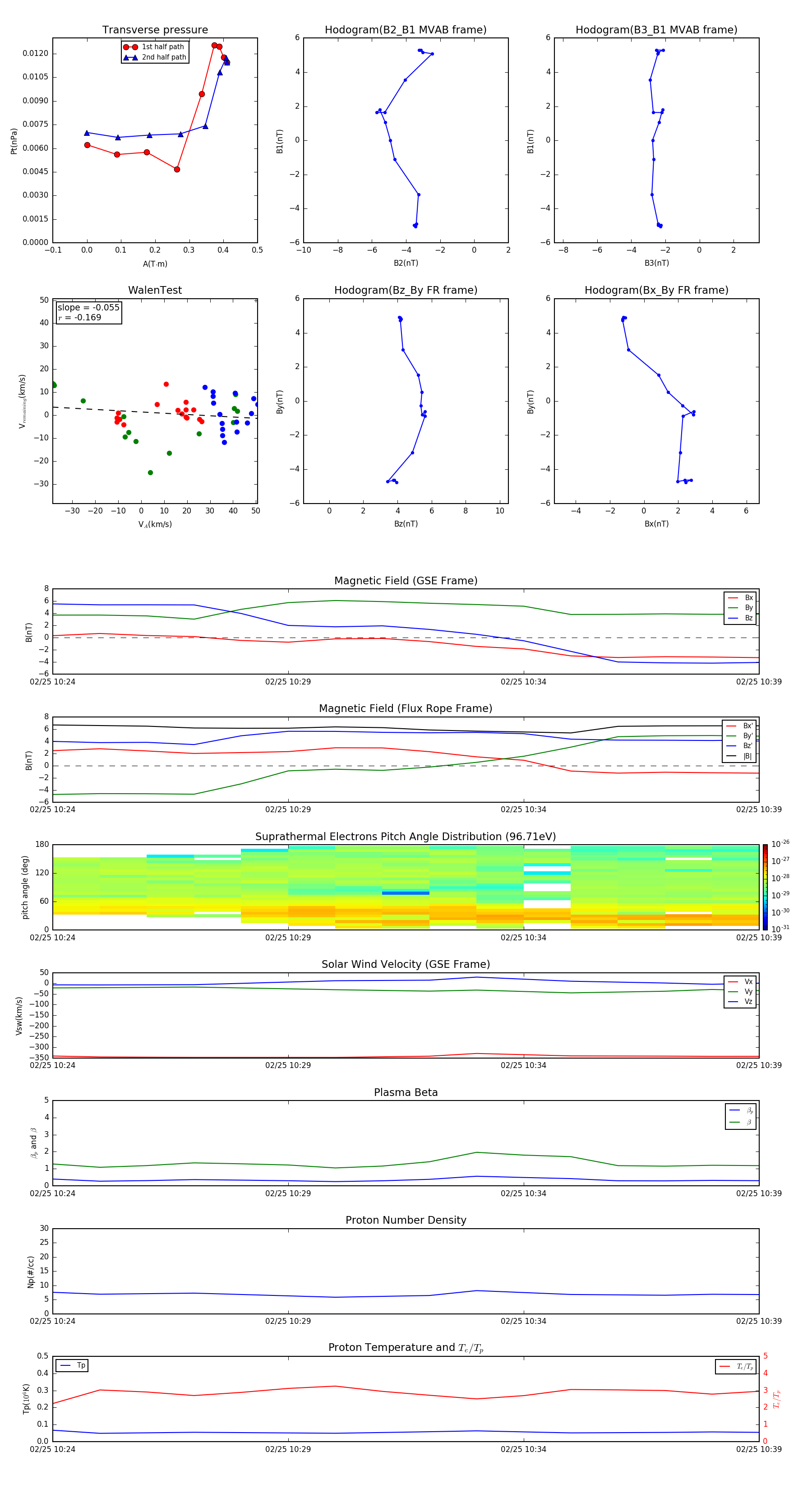Screen dimensions: 812x1489
Task: Click the 'Vsw(km/s)' y-axis label
Action: pos(18,1016)
